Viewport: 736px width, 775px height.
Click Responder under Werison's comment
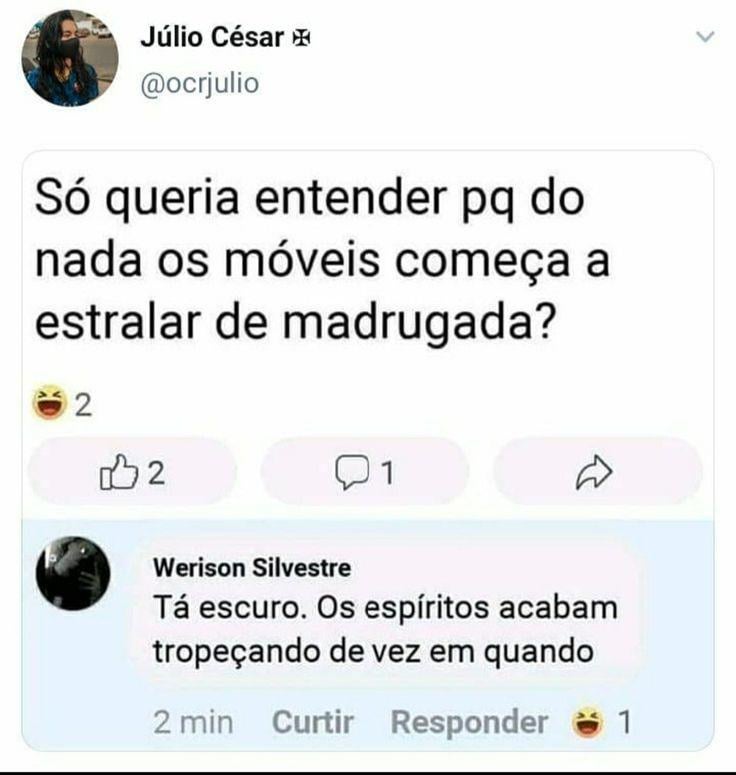469,723
